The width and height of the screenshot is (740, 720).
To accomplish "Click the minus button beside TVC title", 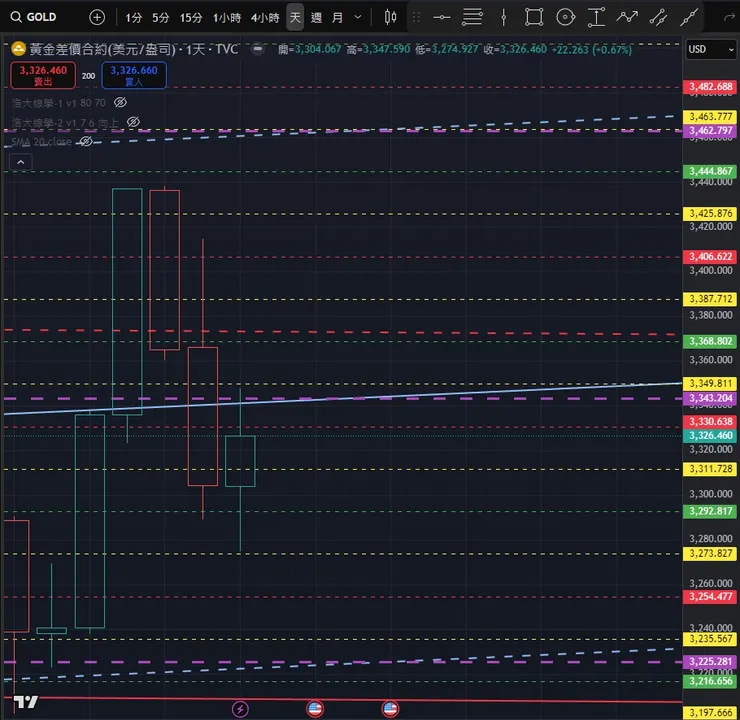I will coord(258,48).
